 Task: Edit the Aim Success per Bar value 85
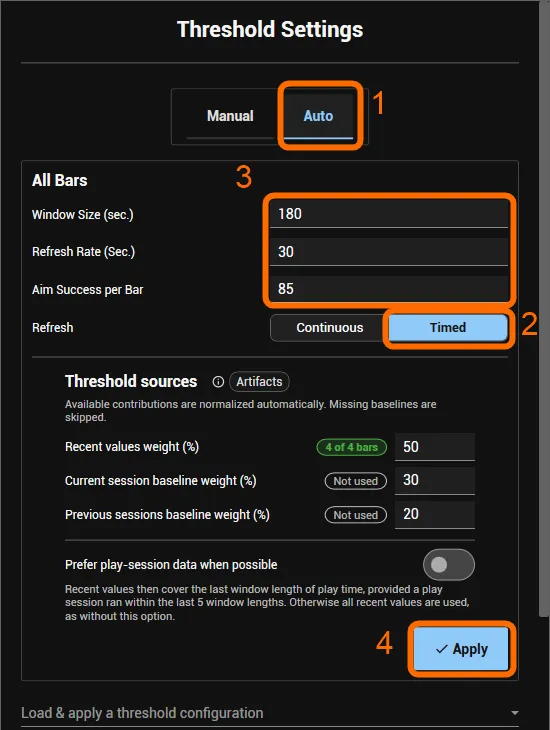click(x=389, y=289)
